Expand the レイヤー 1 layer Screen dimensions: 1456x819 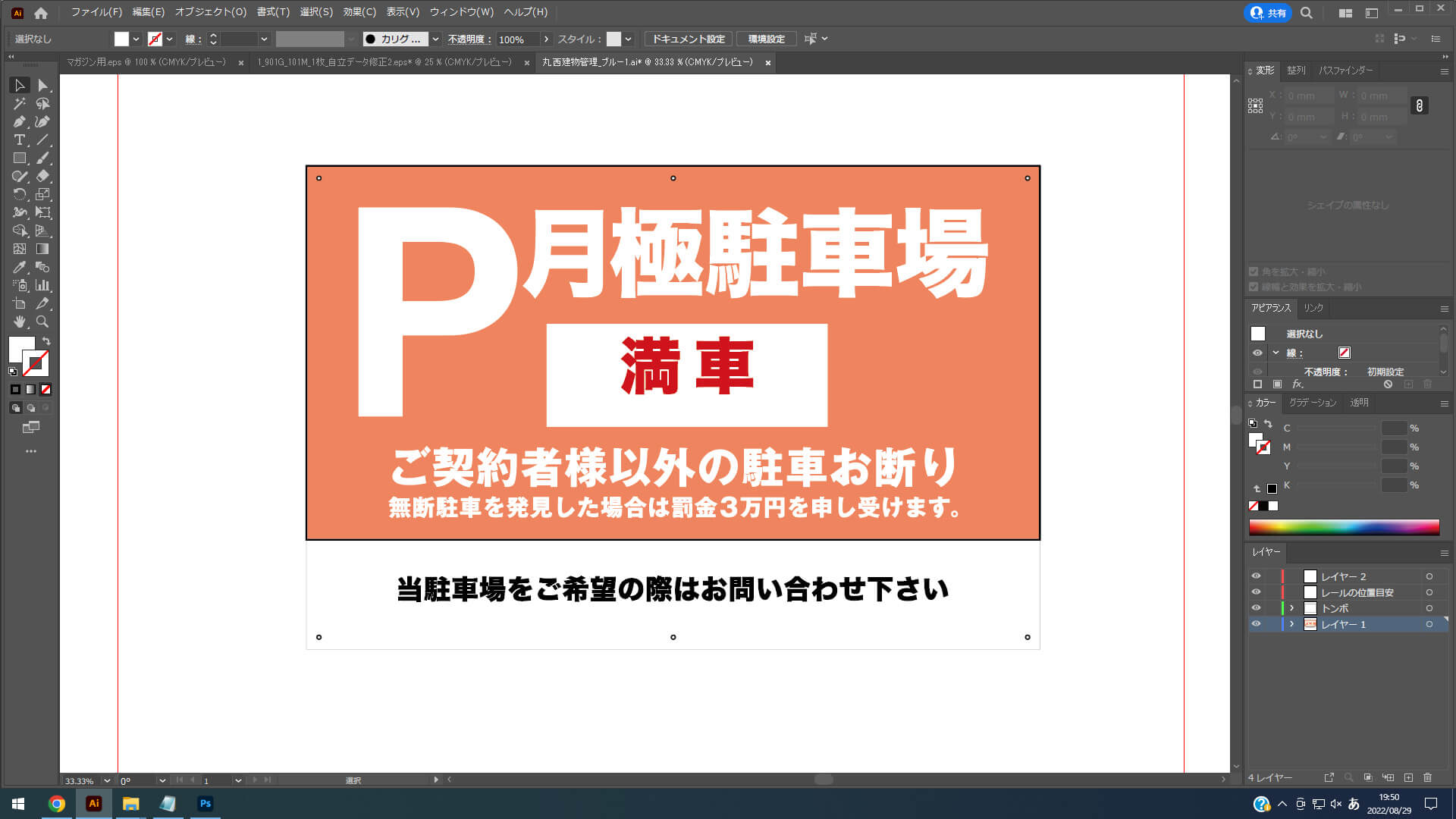point(1292,624)
